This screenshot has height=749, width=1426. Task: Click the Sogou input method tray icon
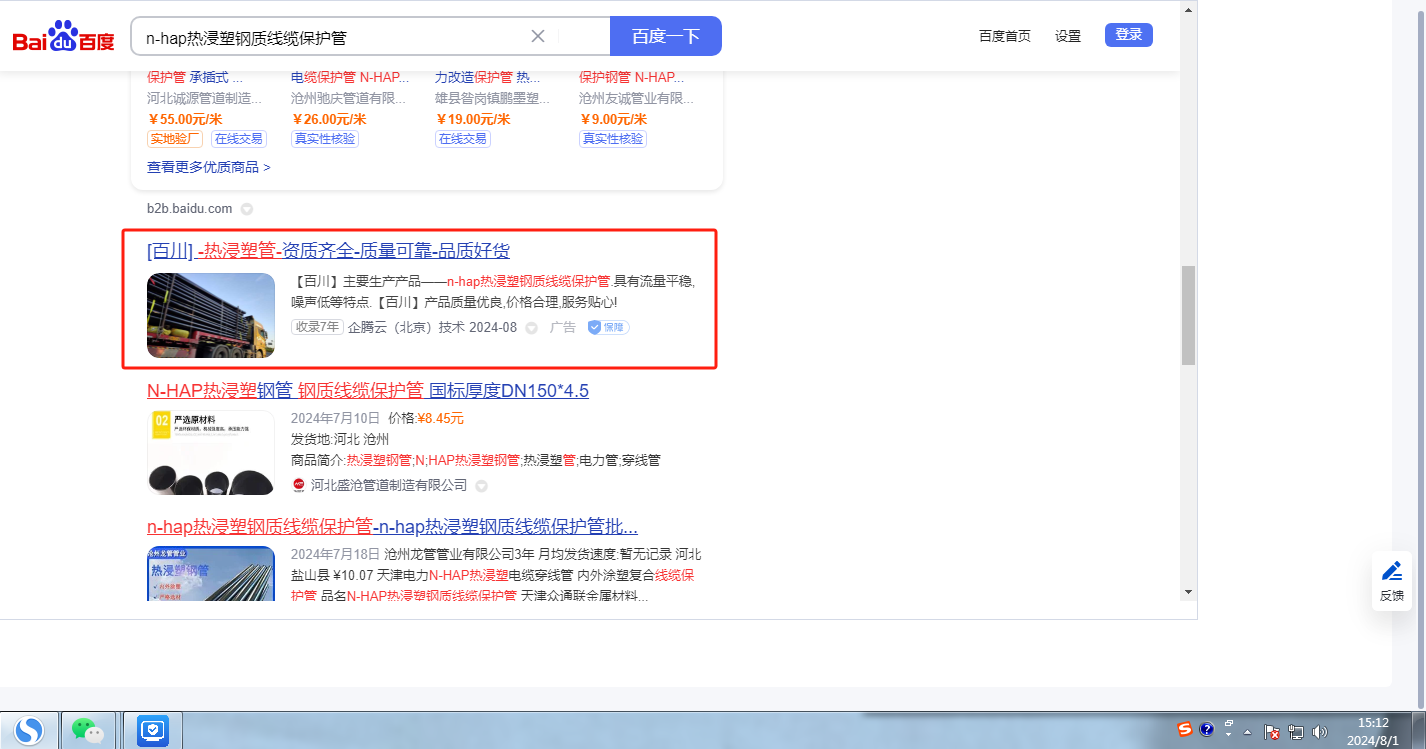1185,729
